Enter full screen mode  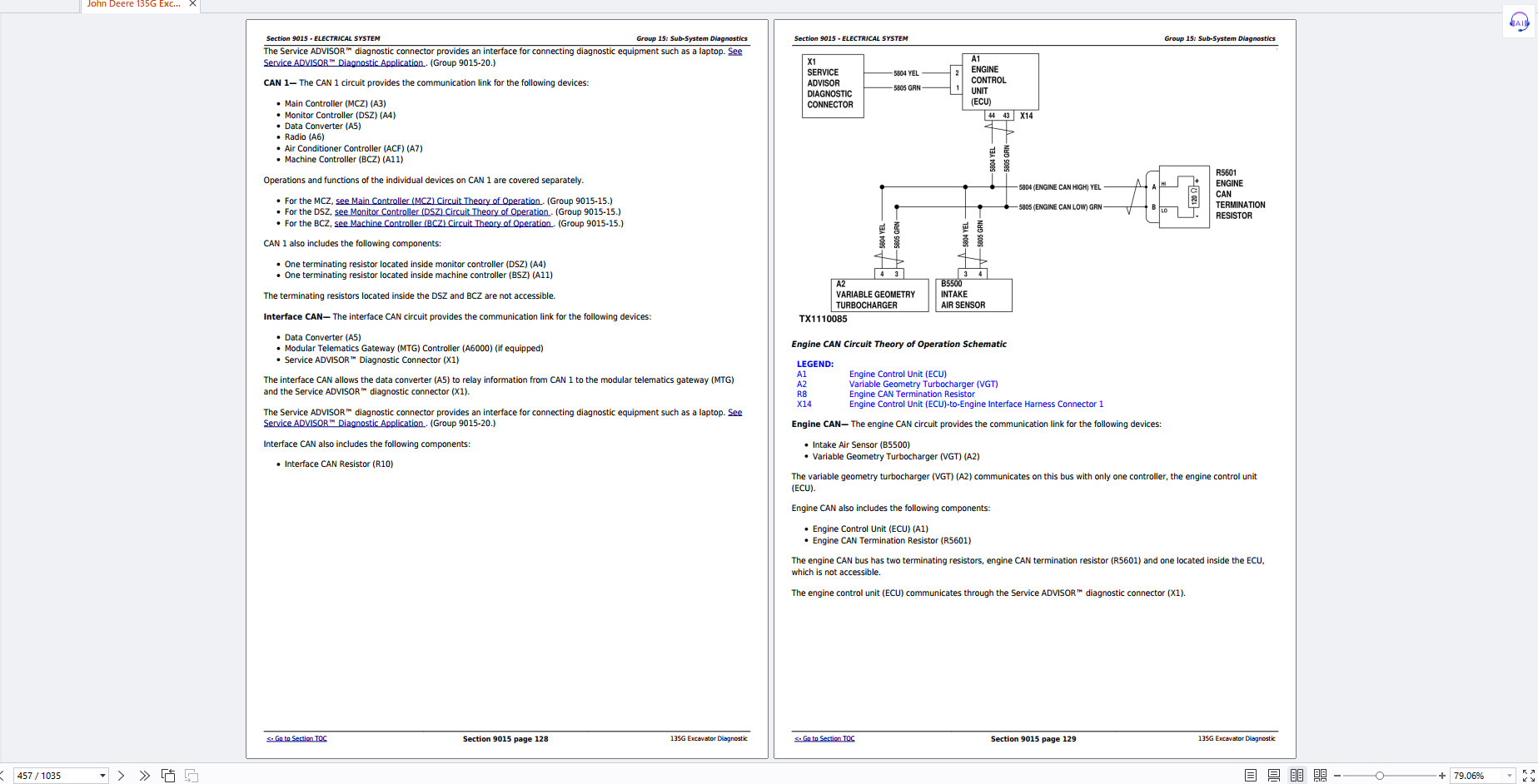pyautogui.click(x=1528, y=776)
